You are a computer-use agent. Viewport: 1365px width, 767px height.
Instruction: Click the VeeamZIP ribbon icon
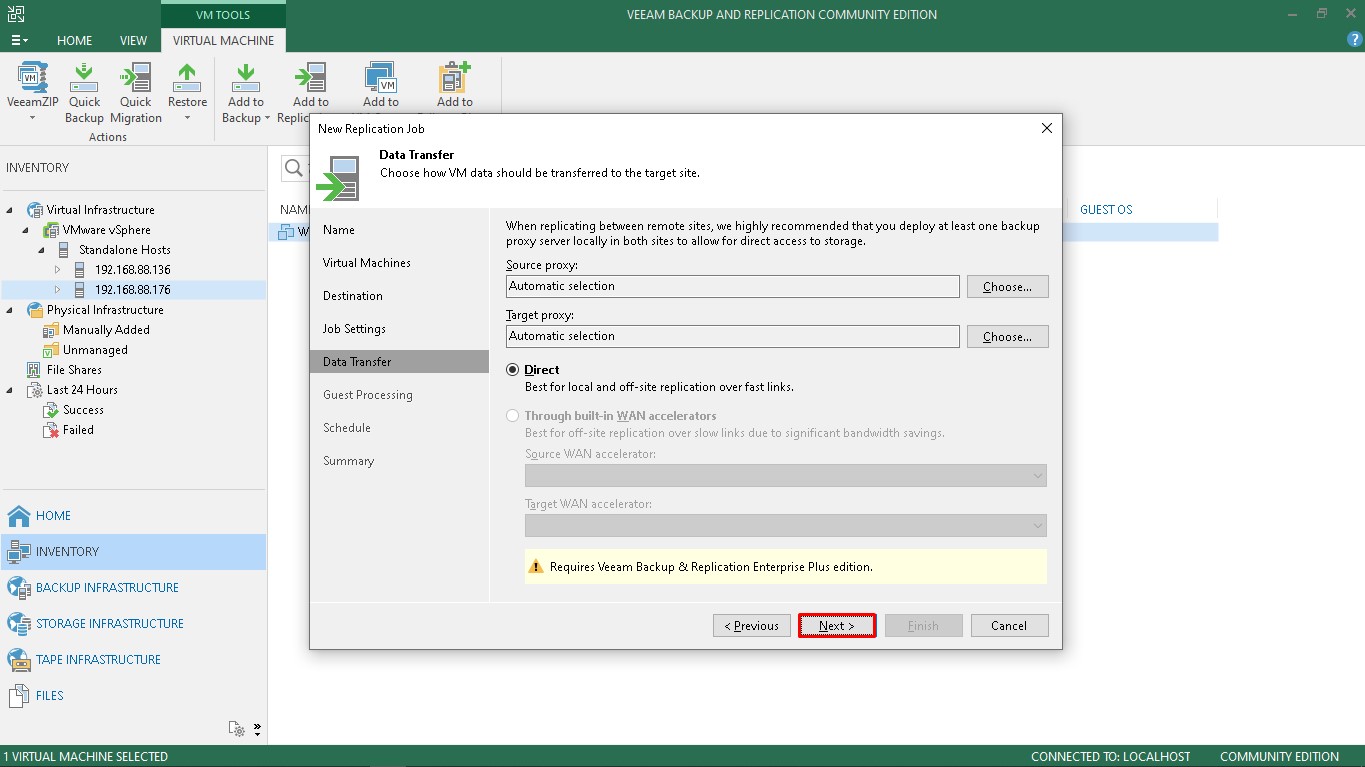33,78
